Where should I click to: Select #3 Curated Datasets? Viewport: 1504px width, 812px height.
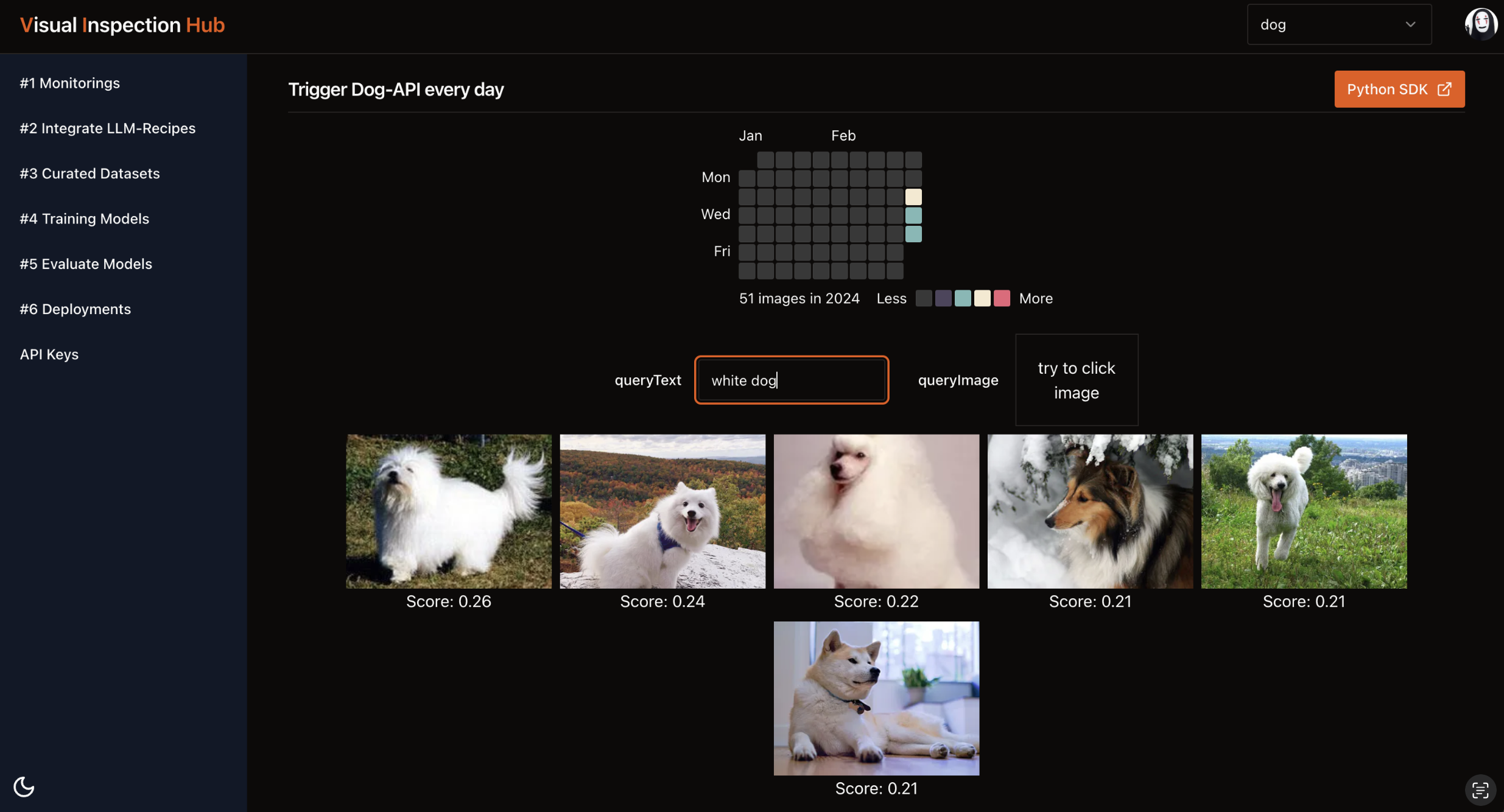90,173
